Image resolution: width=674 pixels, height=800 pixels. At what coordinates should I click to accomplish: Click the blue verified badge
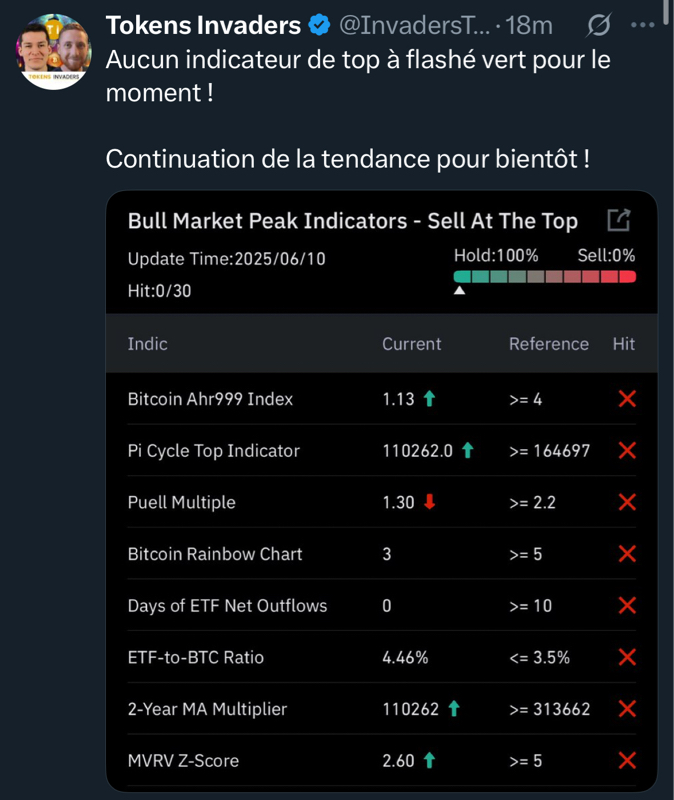click(320, 25)
